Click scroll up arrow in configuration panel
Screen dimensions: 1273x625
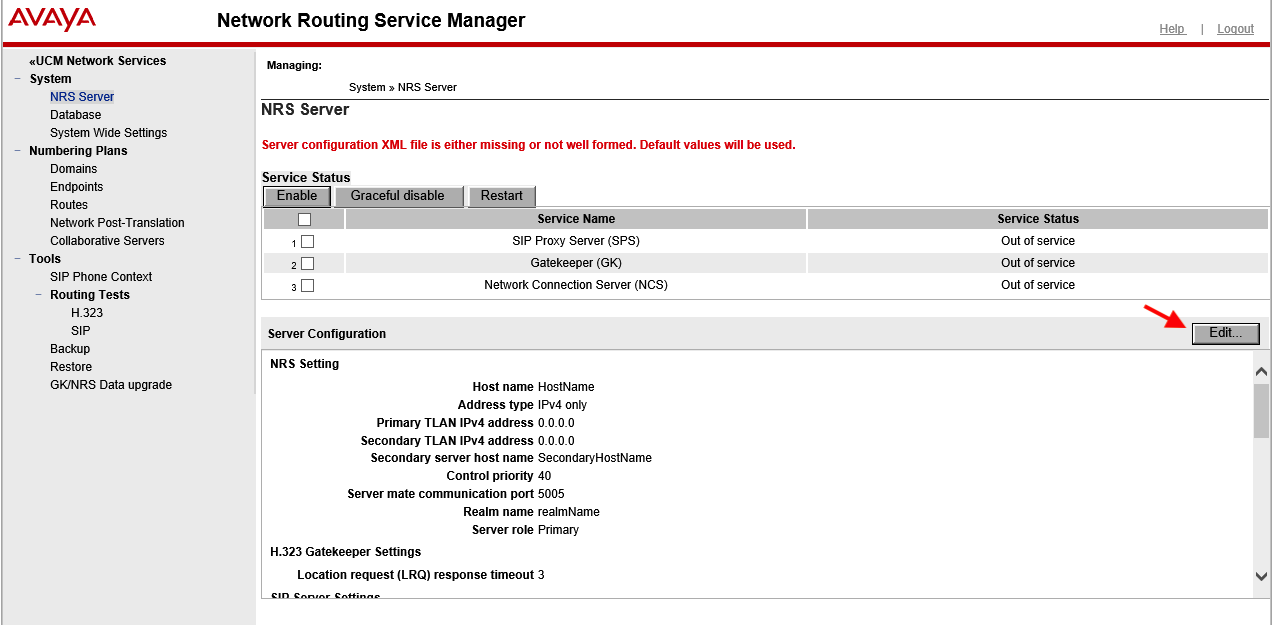[1262, 371]
